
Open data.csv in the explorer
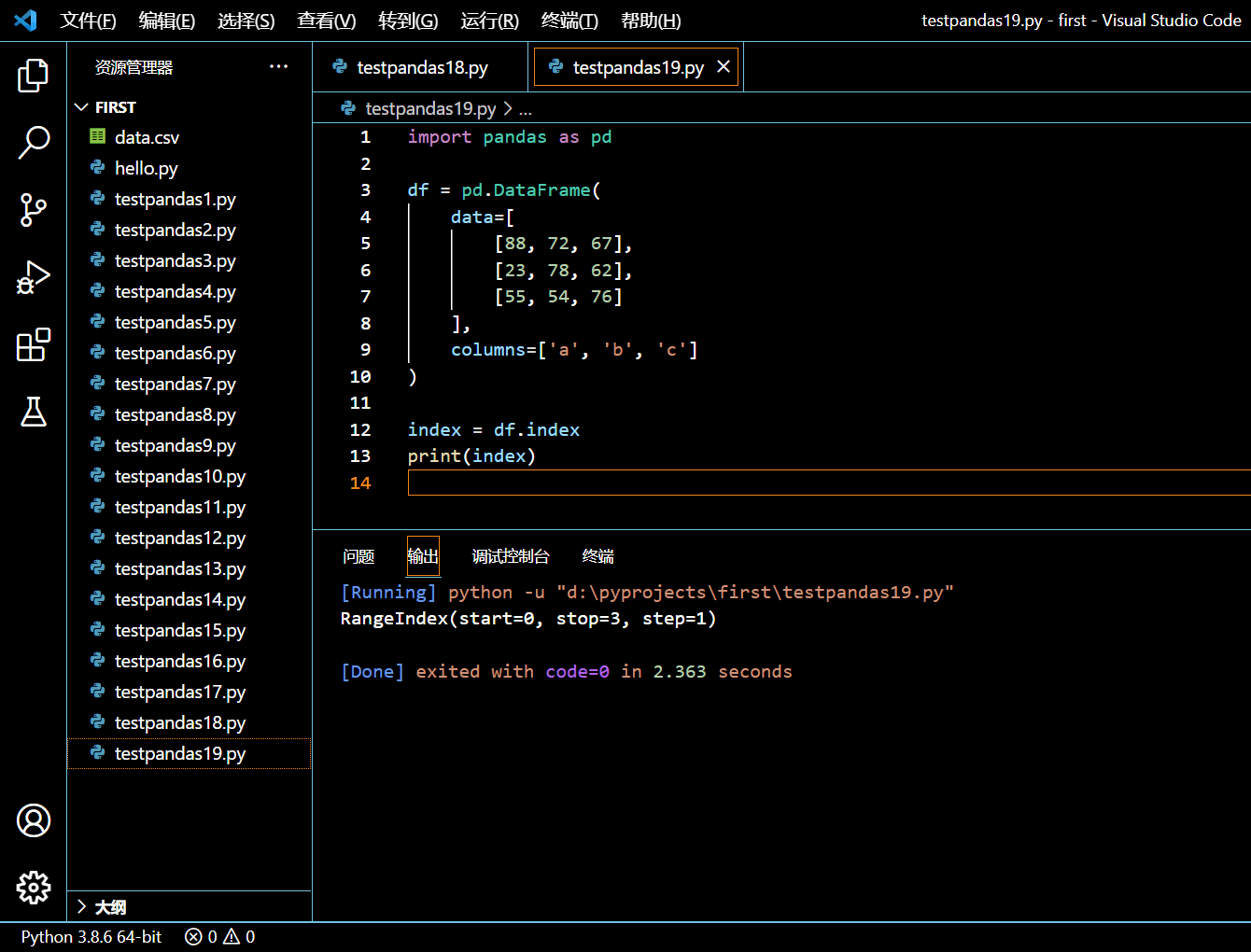point(190,137)
